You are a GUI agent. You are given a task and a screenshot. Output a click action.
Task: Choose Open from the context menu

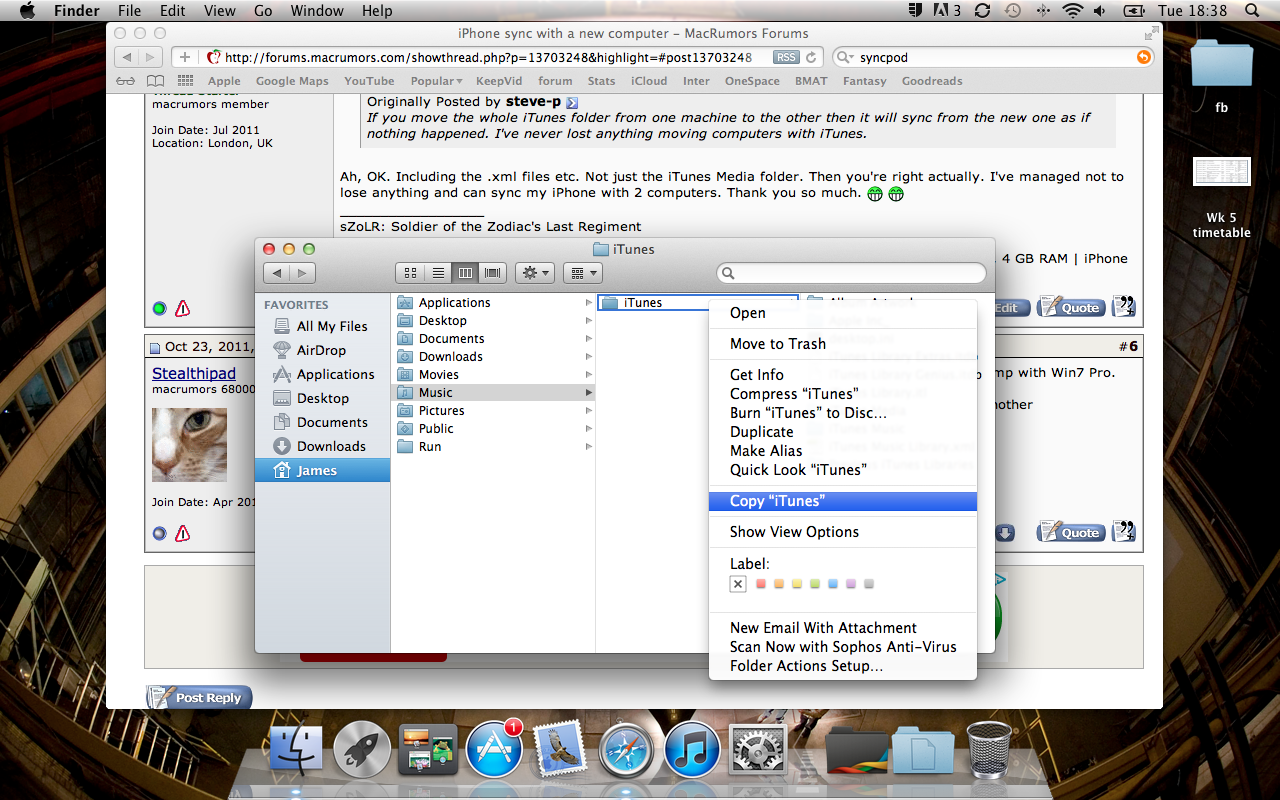842,313
